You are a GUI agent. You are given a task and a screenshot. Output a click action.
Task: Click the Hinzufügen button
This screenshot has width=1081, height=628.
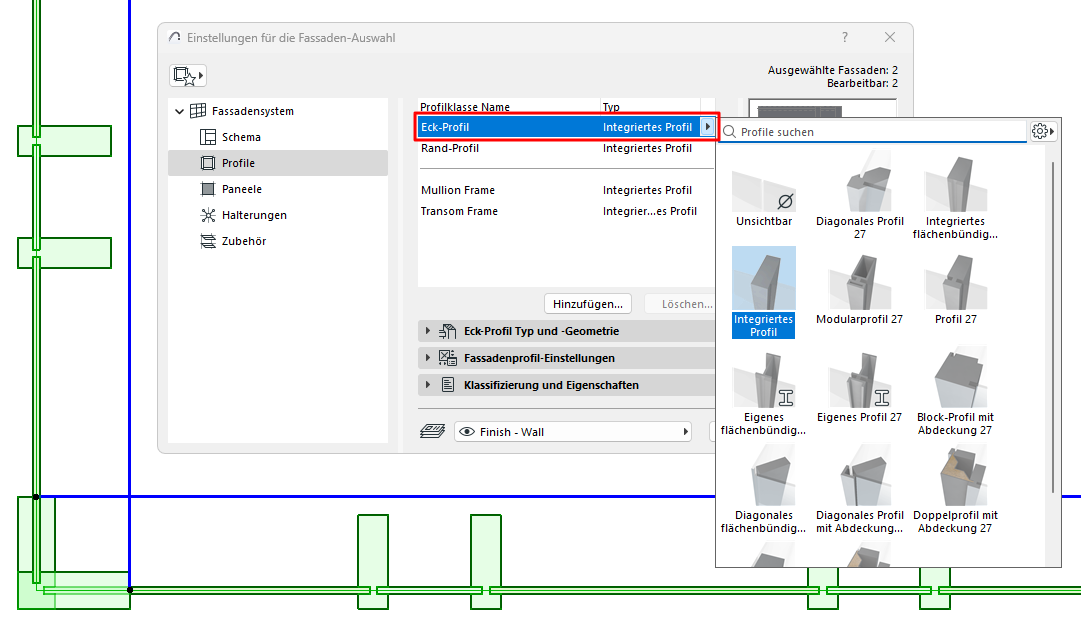pos(588,303)
